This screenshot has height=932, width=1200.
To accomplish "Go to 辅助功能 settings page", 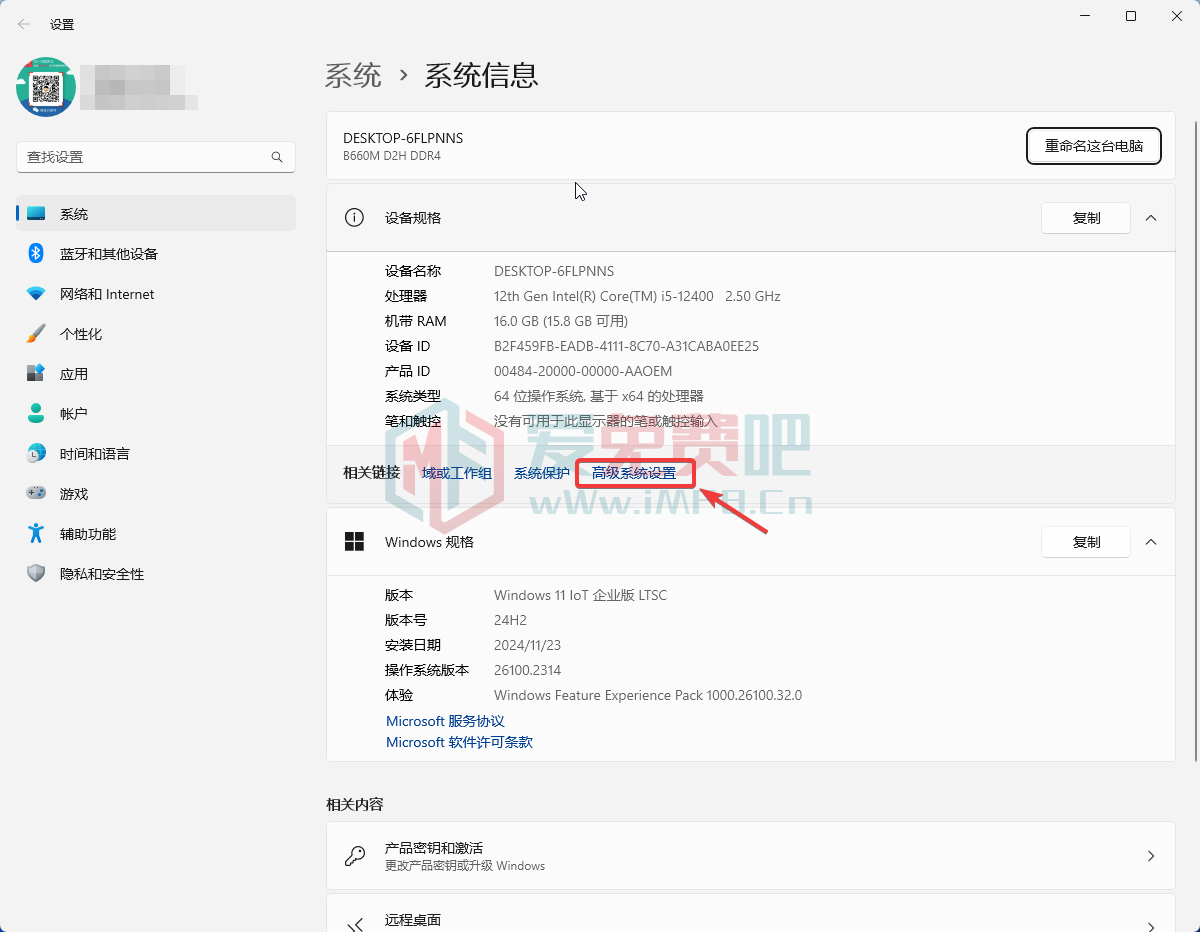I will [156, 534].
